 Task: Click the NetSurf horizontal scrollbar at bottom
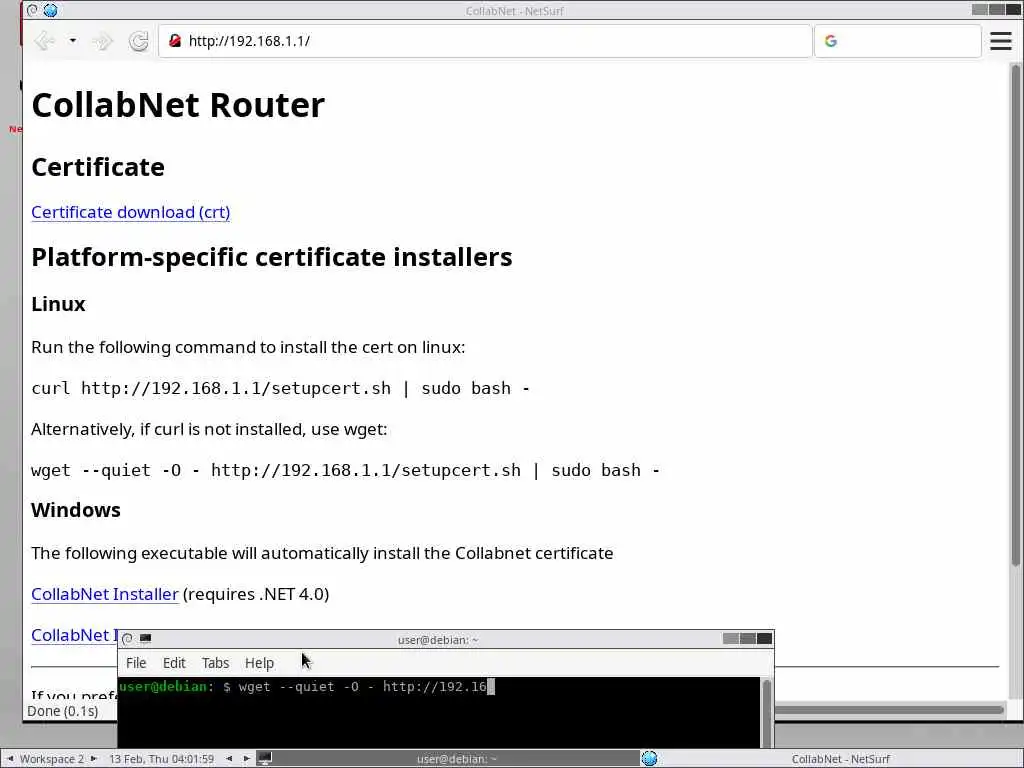[888, 709]
